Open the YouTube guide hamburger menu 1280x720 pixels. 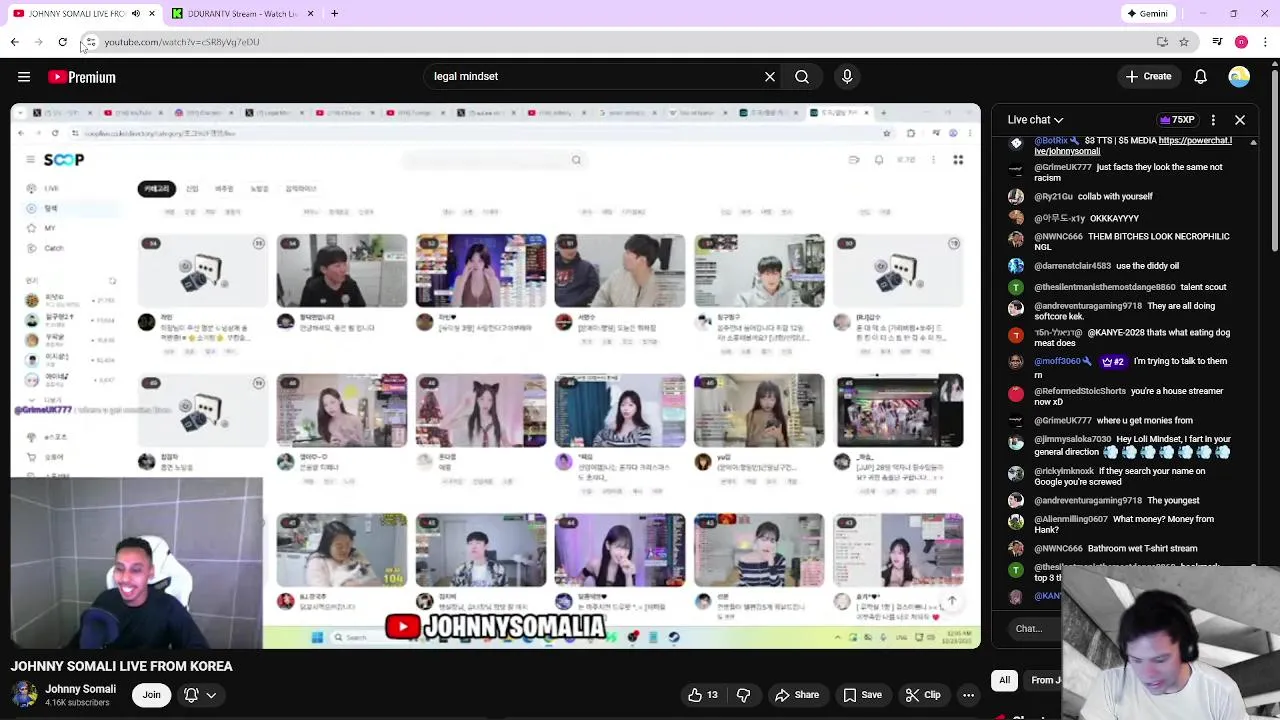point(24,77)
